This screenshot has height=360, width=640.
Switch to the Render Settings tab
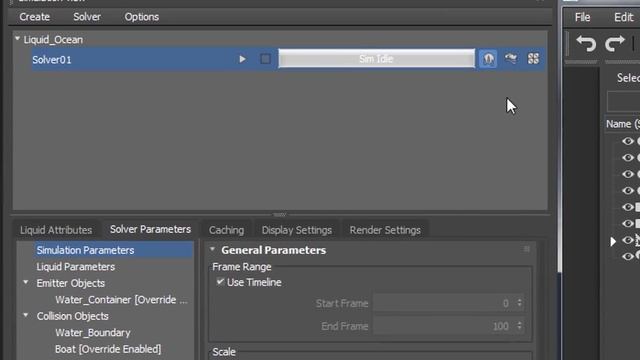click(x=385, y=230)
